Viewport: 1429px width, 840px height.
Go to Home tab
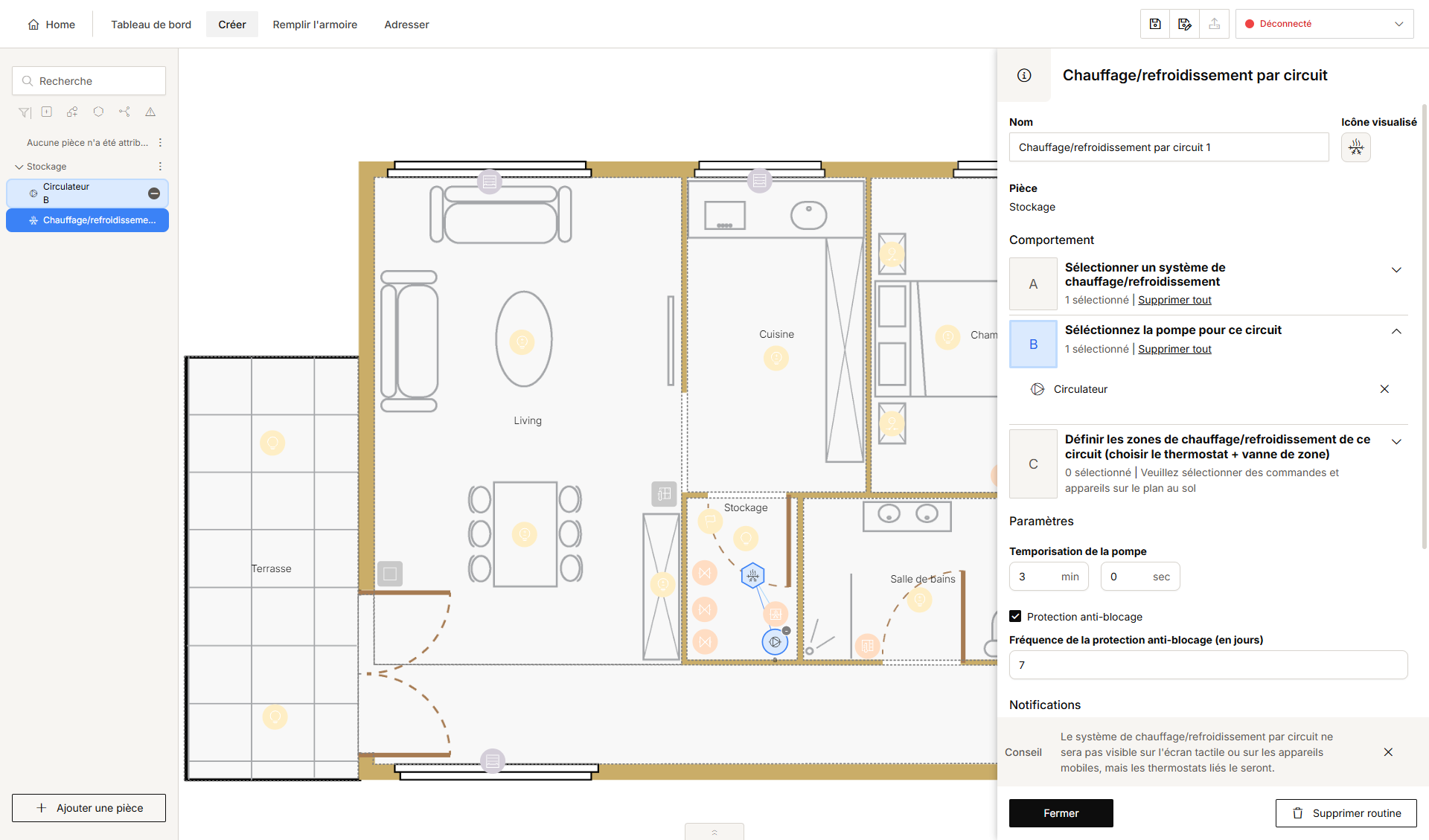pos(51,25)
